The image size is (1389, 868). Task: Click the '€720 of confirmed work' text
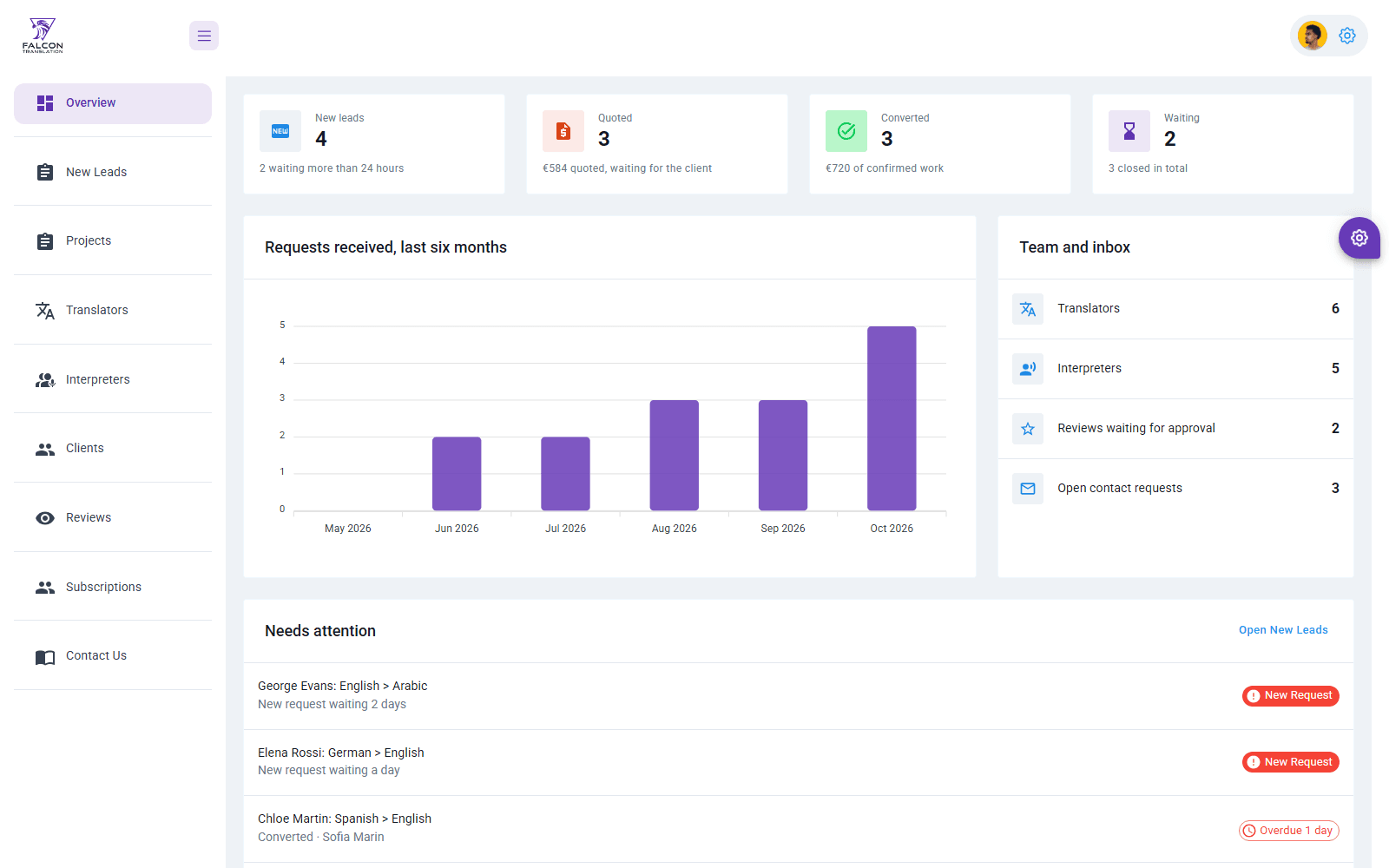[885, 168]
